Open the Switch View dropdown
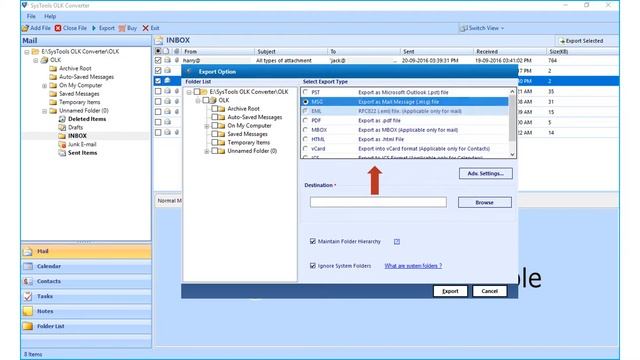 [482, 28]
